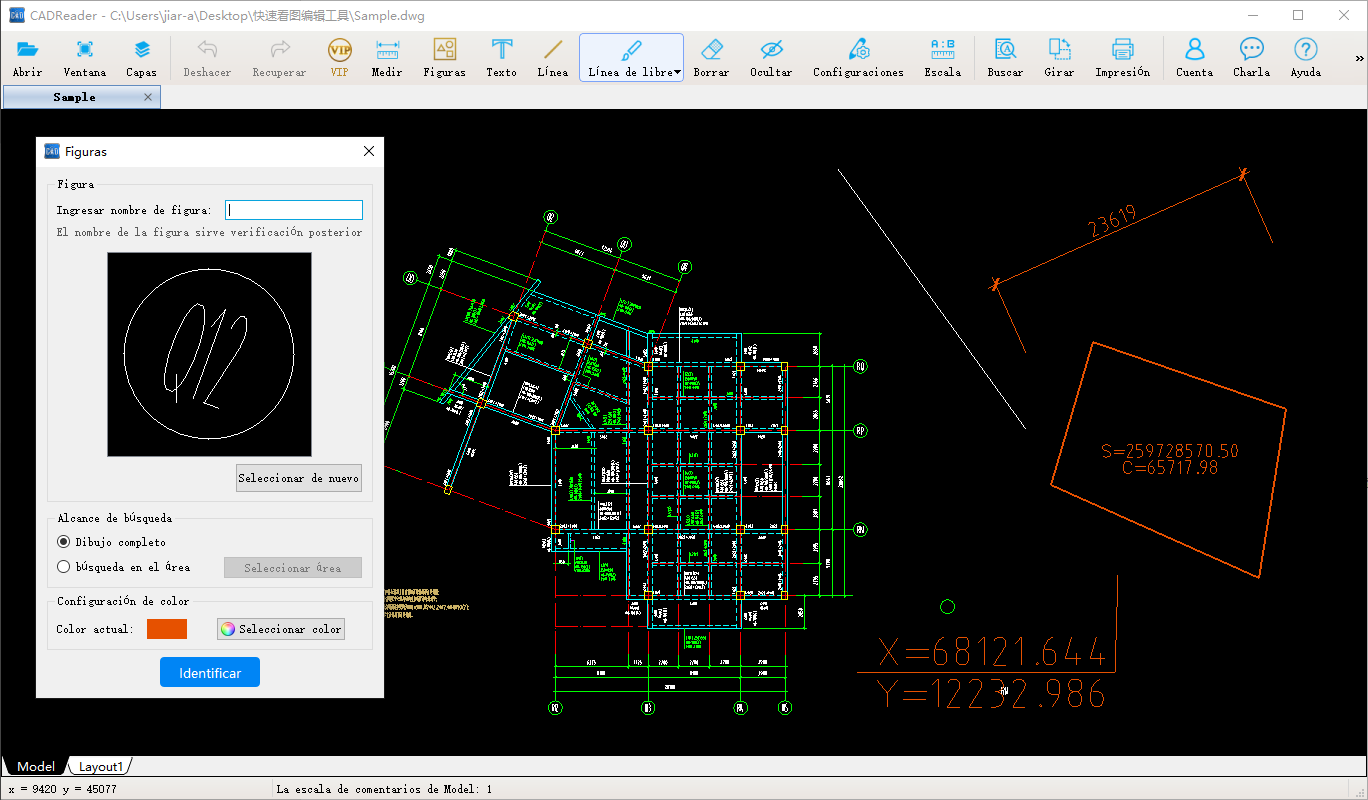Open the Escala scale tool

tap(942, 58)
